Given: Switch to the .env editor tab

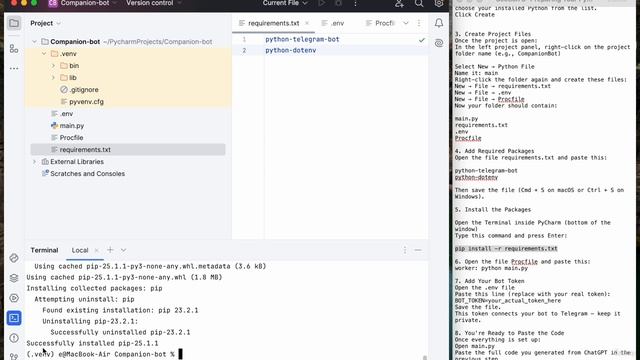Looking at the screenshot, I should point(333,23).
